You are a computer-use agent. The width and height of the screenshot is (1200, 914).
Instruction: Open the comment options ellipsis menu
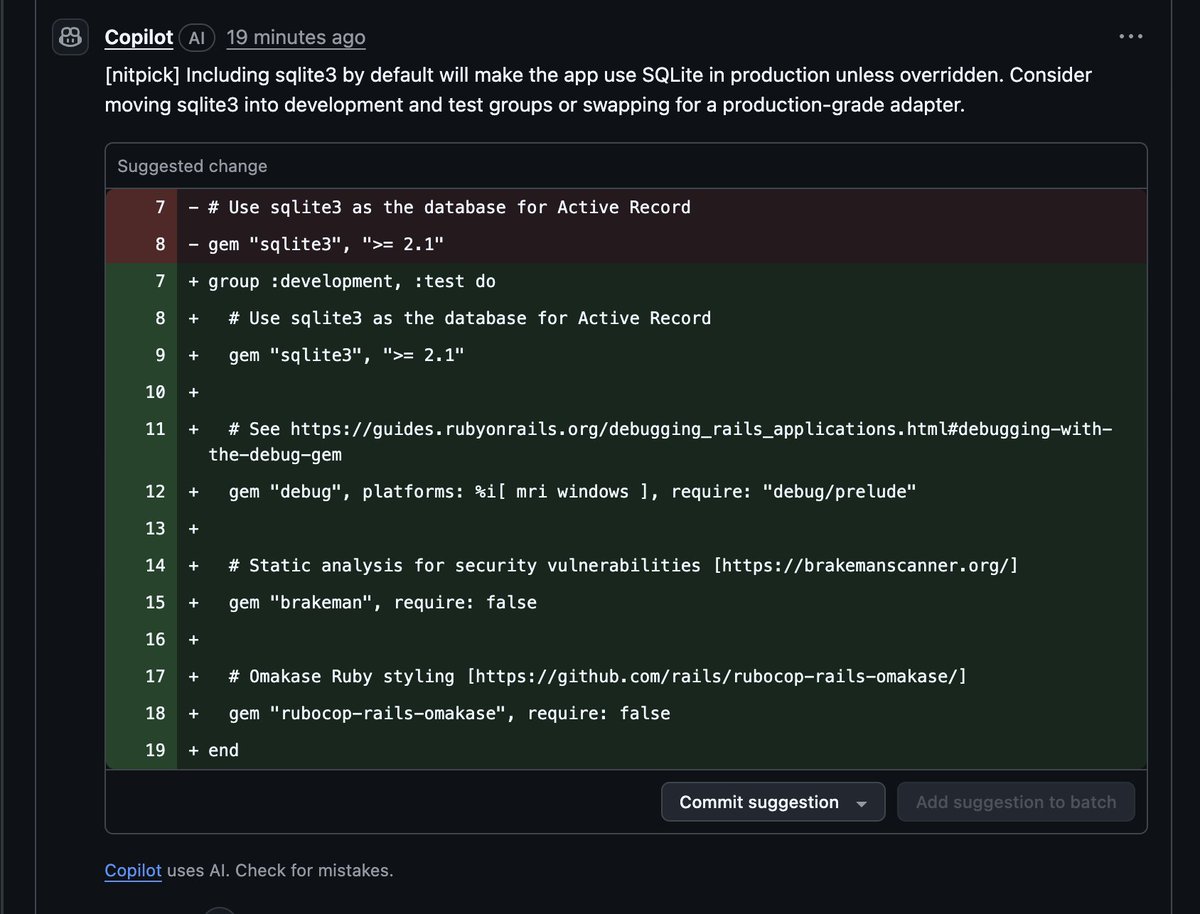pos(1131,37)
